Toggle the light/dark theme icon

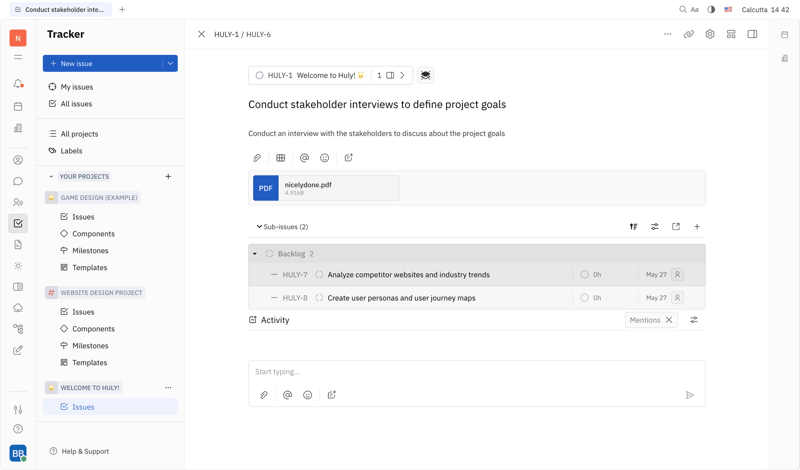pos(711,10)
